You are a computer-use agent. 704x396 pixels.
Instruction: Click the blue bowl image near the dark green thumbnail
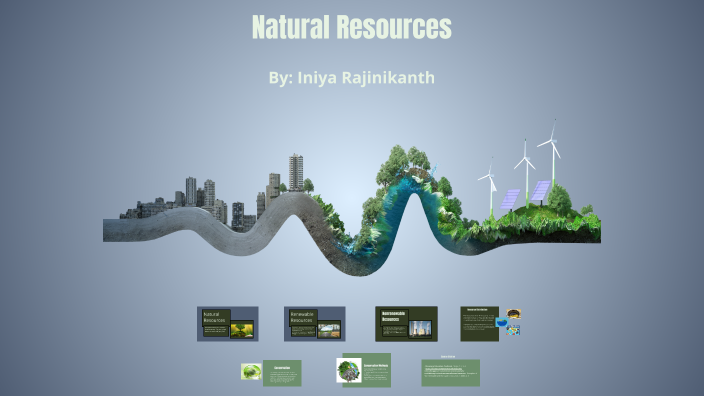point(502,322)
